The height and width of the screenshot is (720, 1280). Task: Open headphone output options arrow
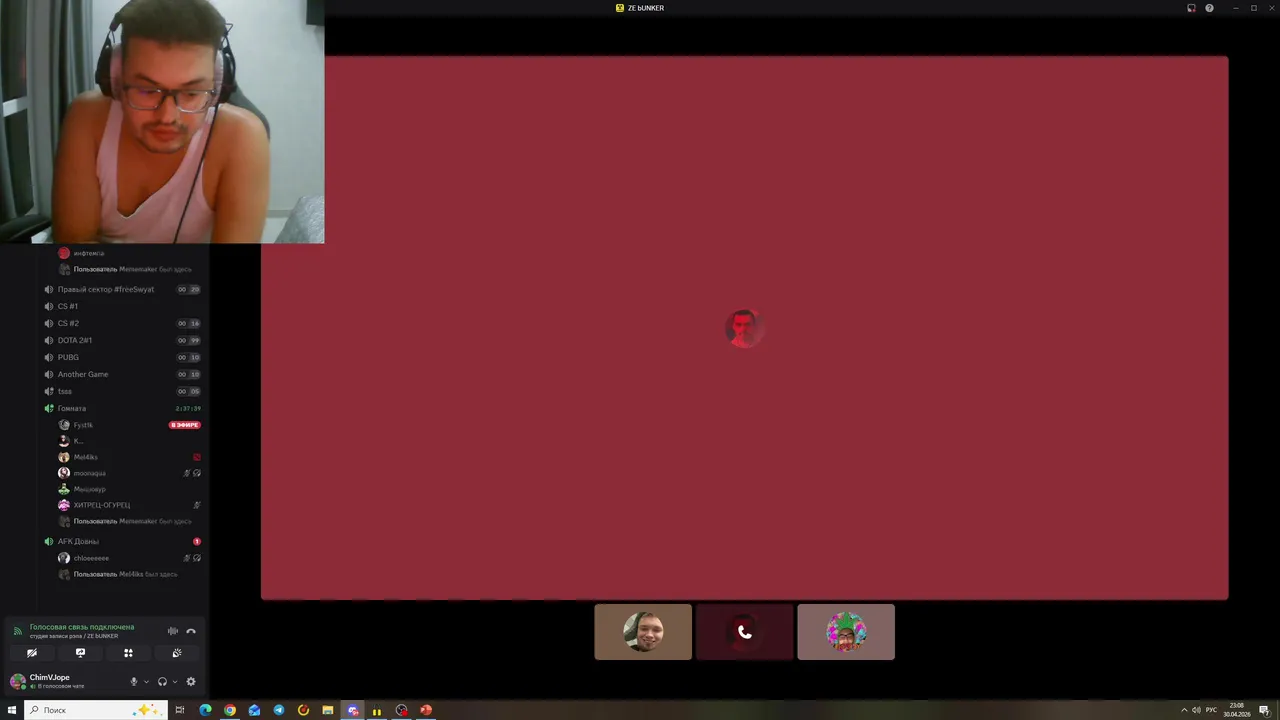point(175,682)
